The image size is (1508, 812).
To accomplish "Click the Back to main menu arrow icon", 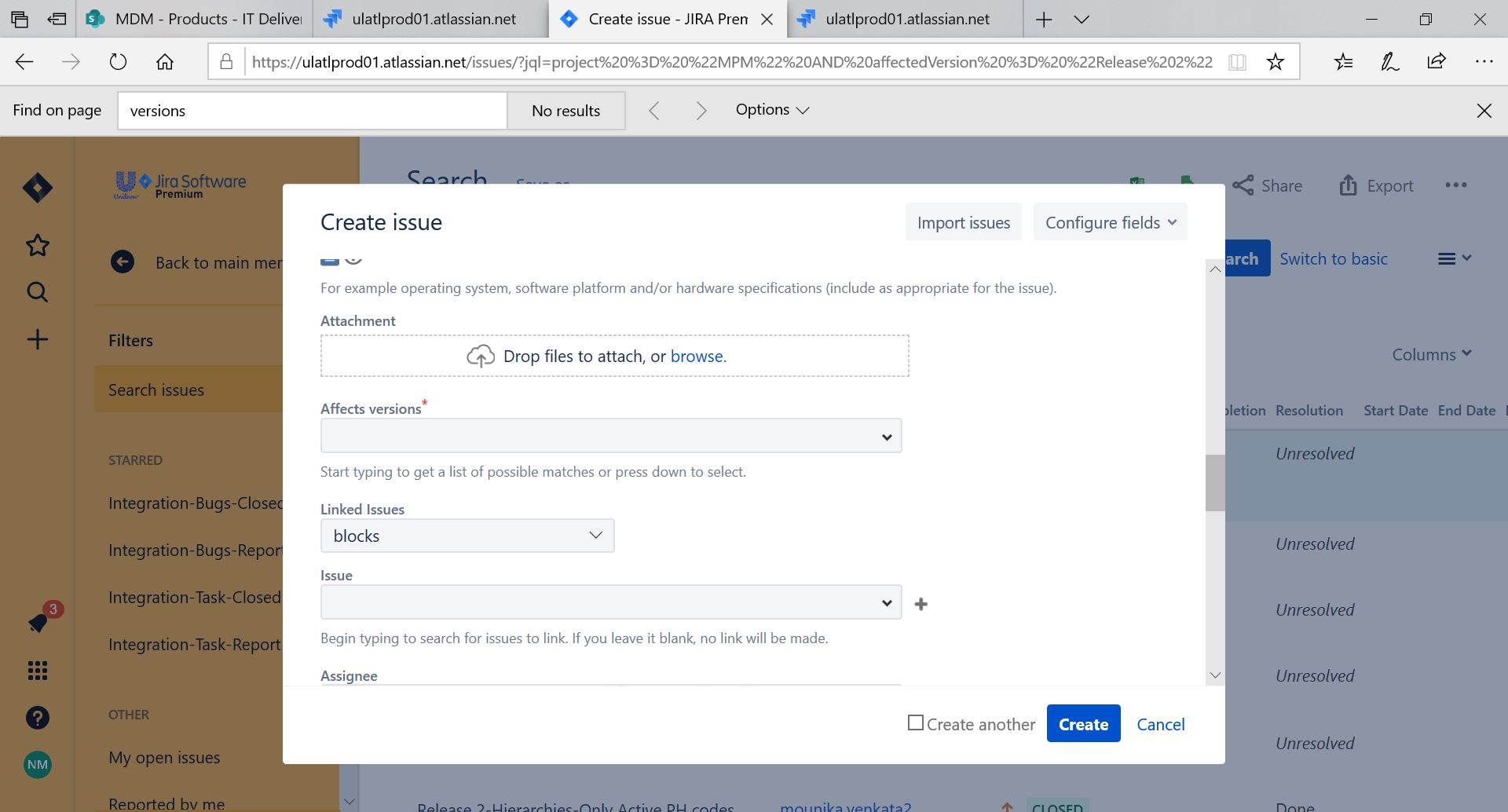I will 123,262.
